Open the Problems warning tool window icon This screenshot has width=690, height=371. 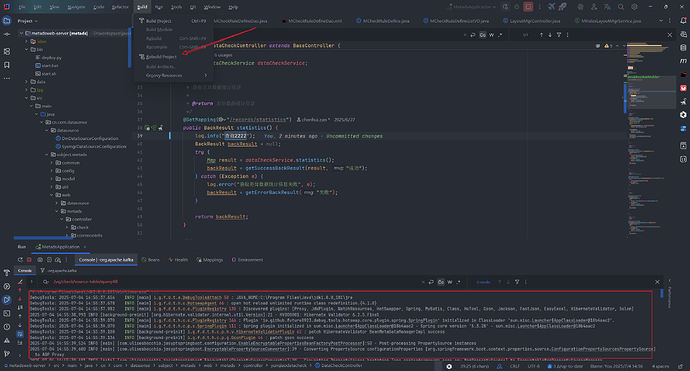(x=7, y=340)
